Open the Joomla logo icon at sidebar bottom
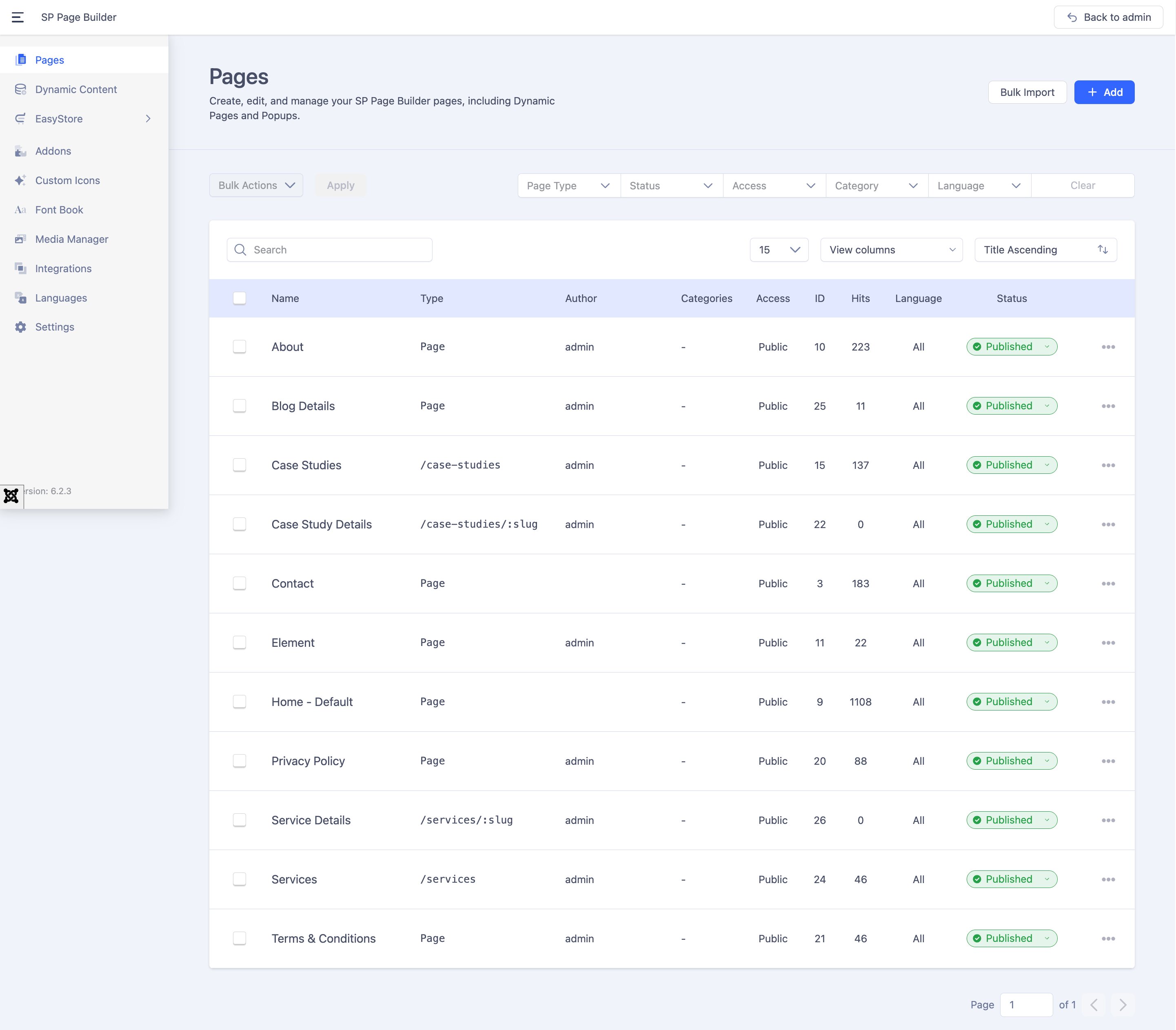1176x1030 pixels. point(11,496)
